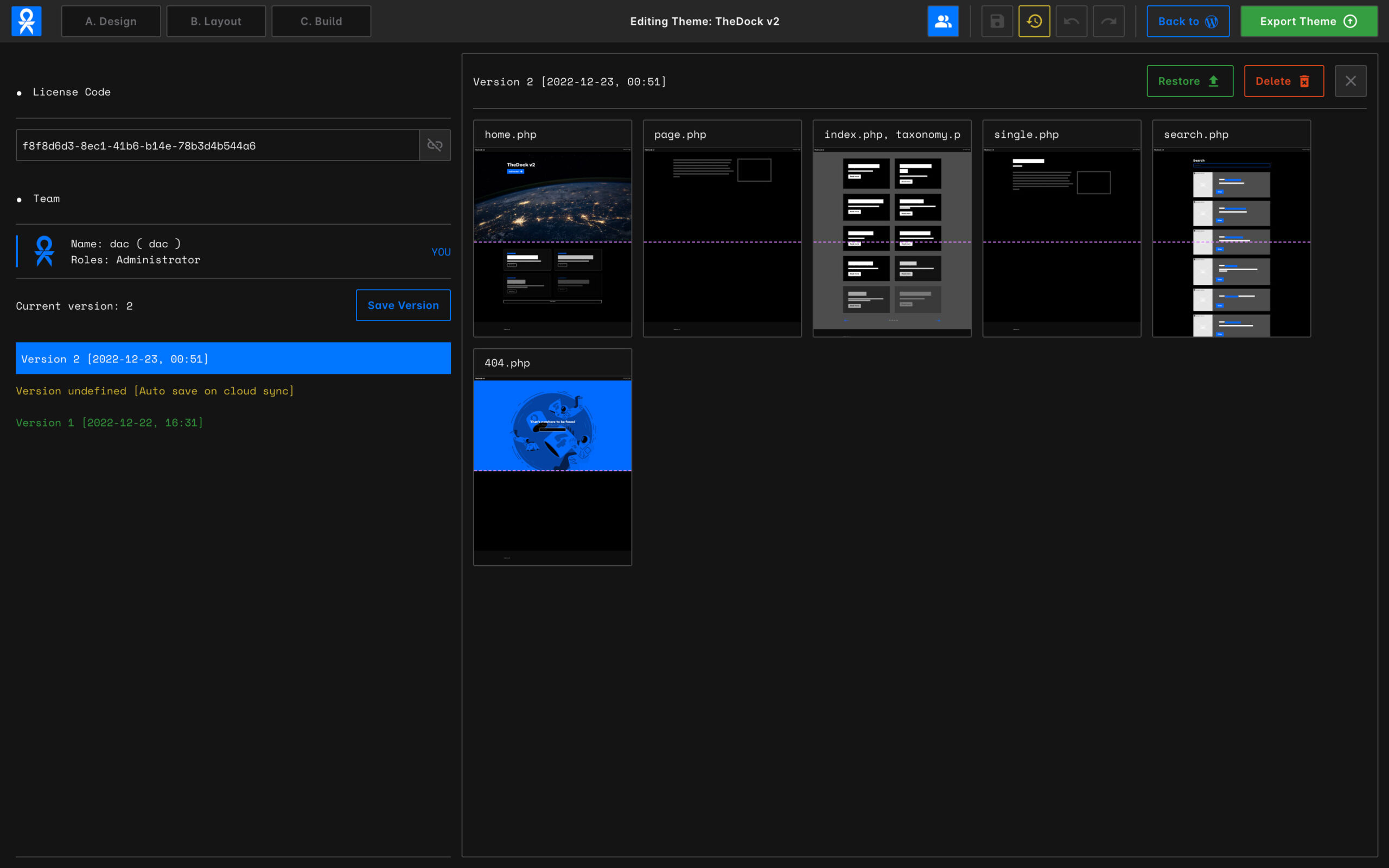Screen dimensions: 1389x868
Task: Close the version preview panel
Action: pyautogui.click(x=1350, y=81)
